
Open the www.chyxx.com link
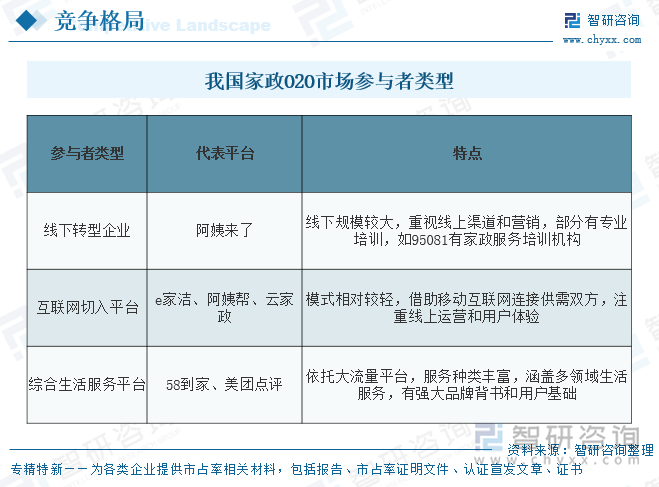(602, 40)
